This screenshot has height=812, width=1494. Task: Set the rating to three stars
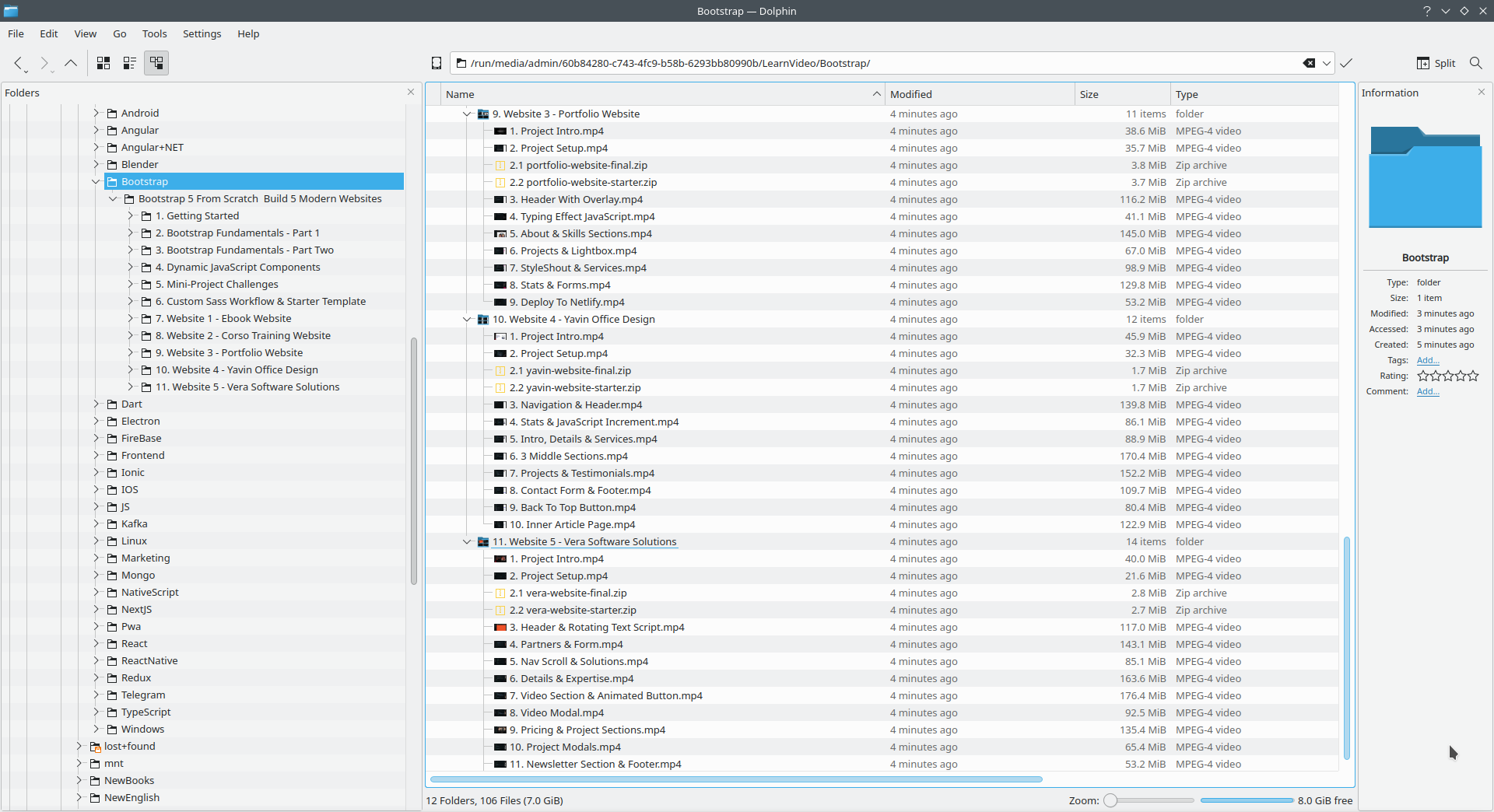[1448, 376]
